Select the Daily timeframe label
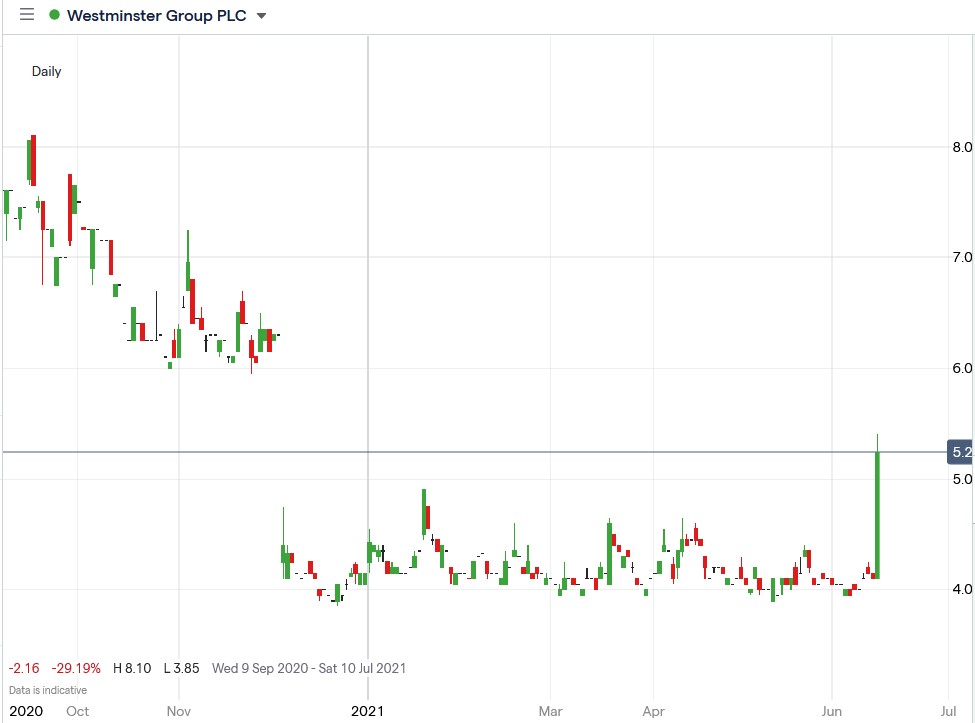The height and width of the screenshot is (723, 975). pos(46,71)
